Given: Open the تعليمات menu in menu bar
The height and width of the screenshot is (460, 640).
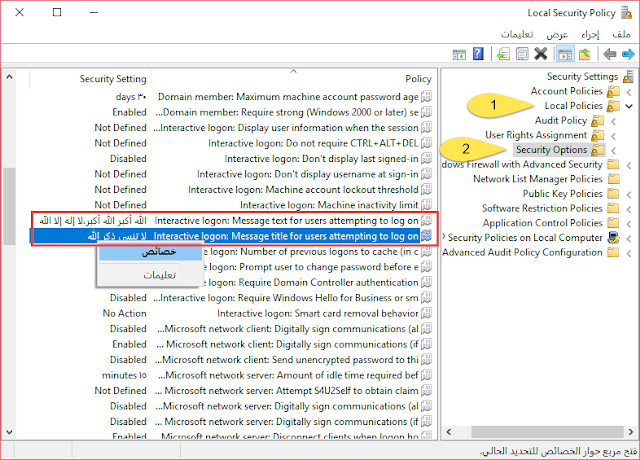Looking at the screenshot, I should click(517, 34).
